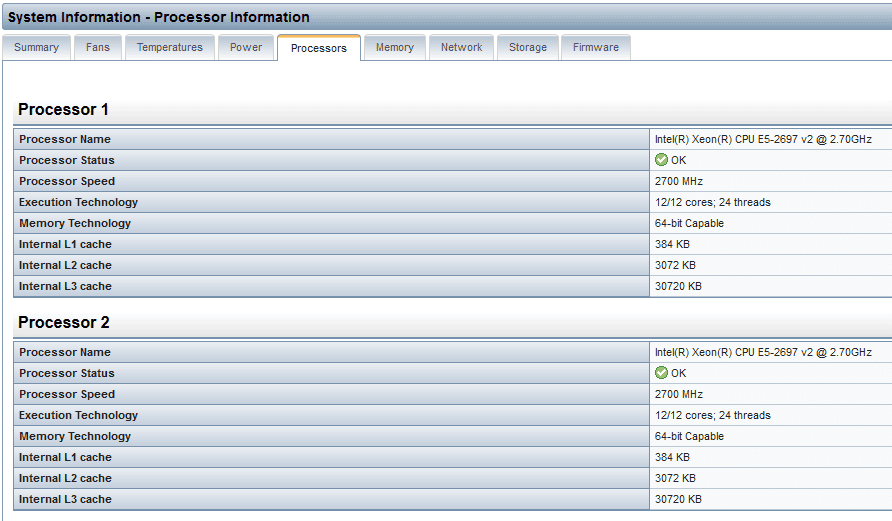Click Processor 1 Execution Technology cores value
Viewport: 892px width, 521px height.
pyautogui.click(x=712, y=202)
